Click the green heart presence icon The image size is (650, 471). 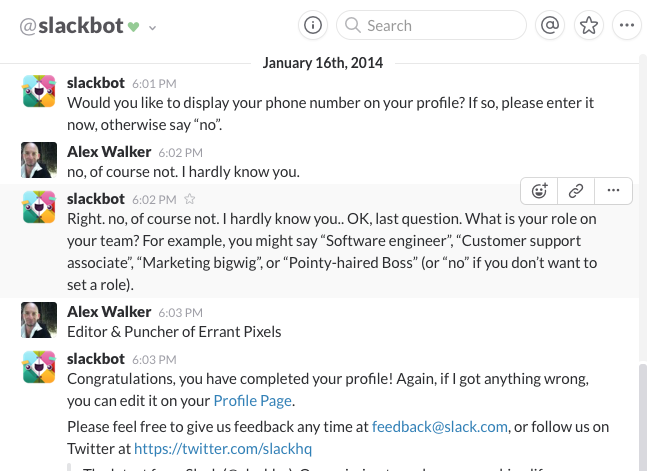(134, 27)
